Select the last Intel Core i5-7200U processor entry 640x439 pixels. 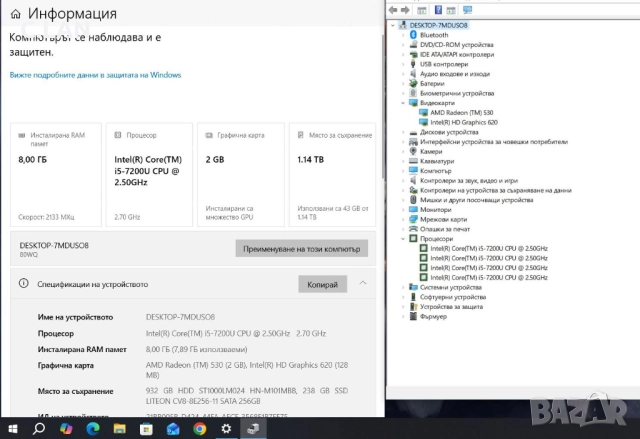click(489, 277)
